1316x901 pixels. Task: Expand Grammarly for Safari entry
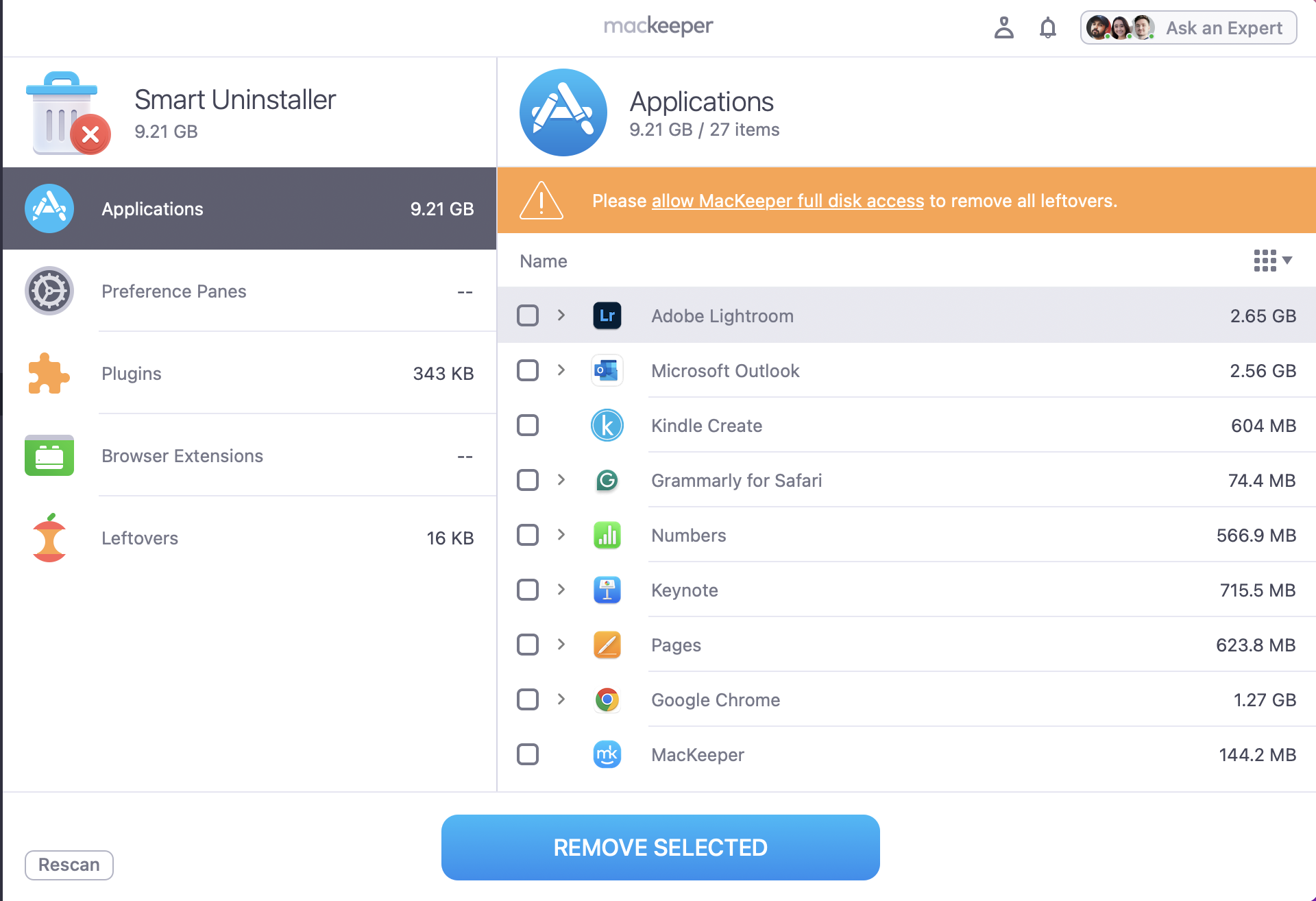[x=561, y=480]
